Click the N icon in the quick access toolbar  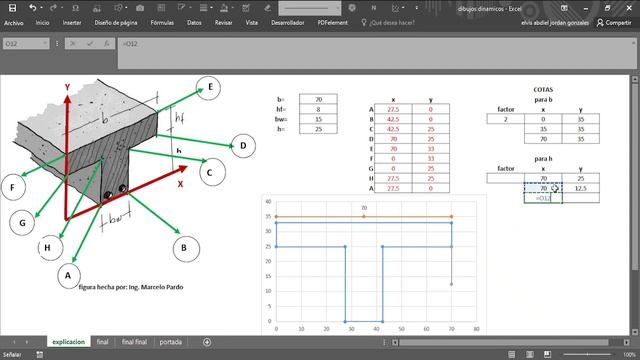click(373, 8)
